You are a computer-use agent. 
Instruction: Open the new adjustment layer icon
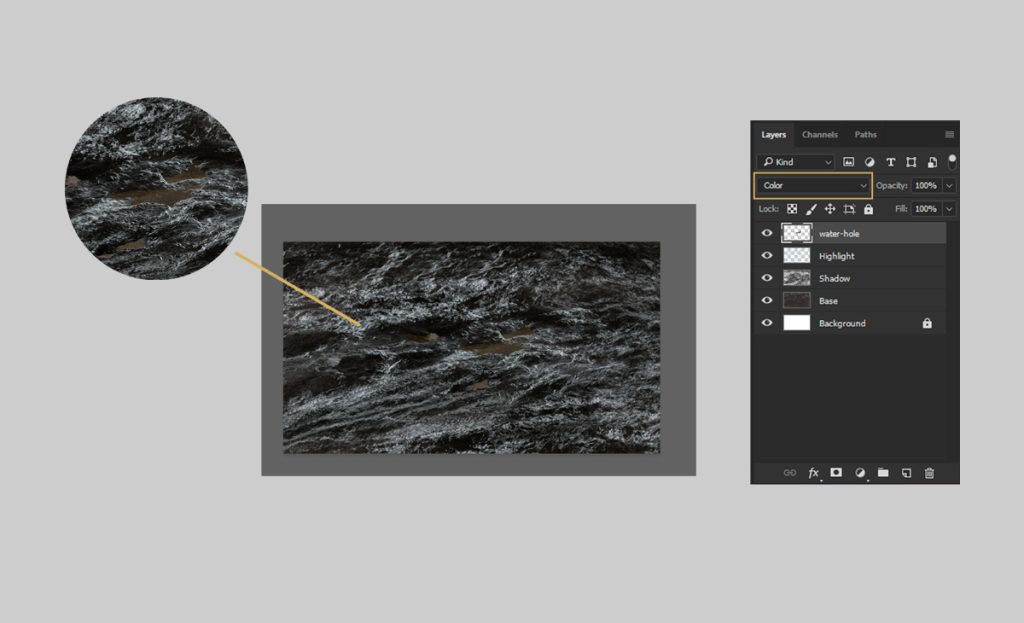[859, 472]
